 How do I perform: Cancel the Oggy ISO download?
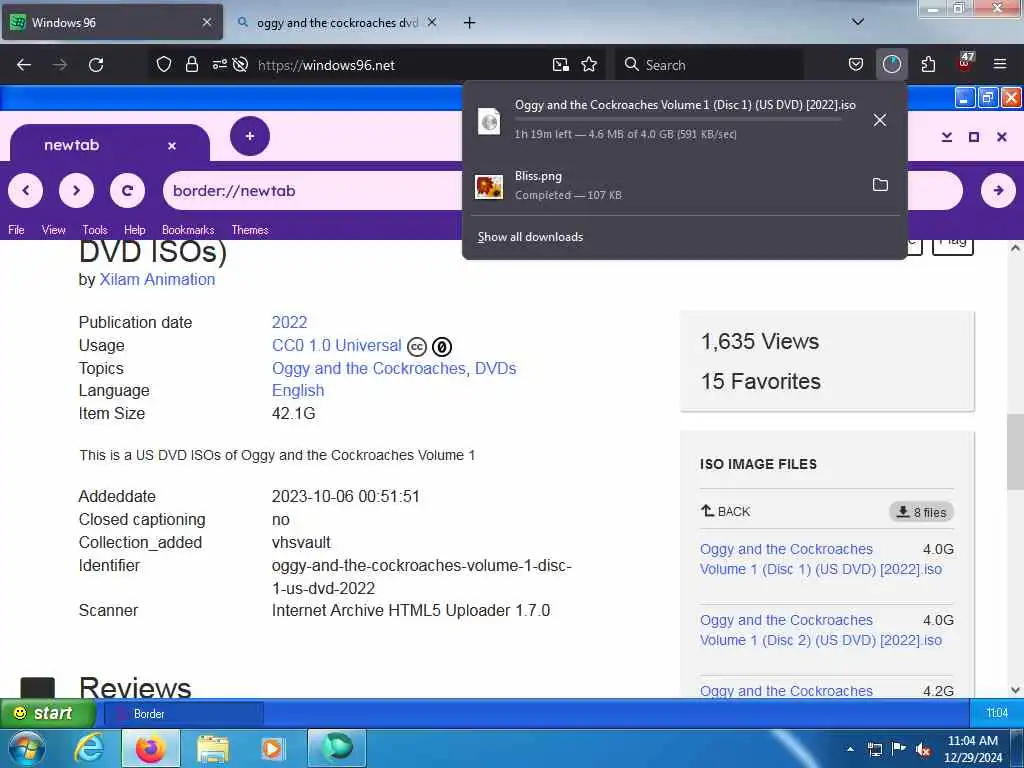pyautogui.click(x=880, y=120)
